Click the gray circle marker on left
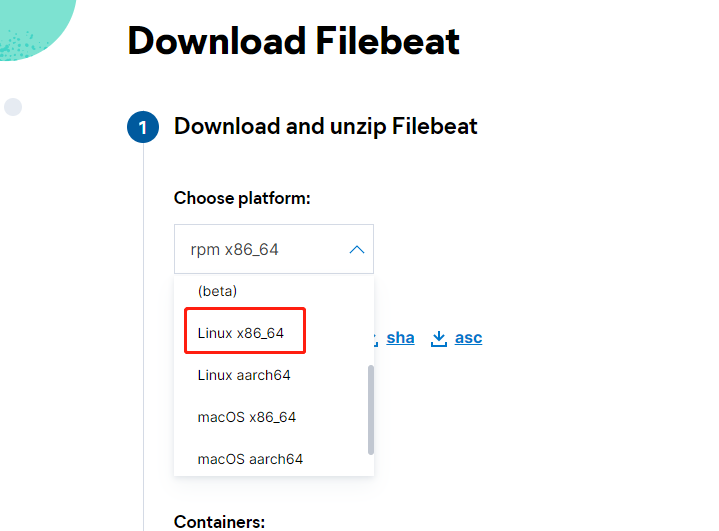Image resolution: width=719 pixels, height=531 pixels. pos(13,107)
